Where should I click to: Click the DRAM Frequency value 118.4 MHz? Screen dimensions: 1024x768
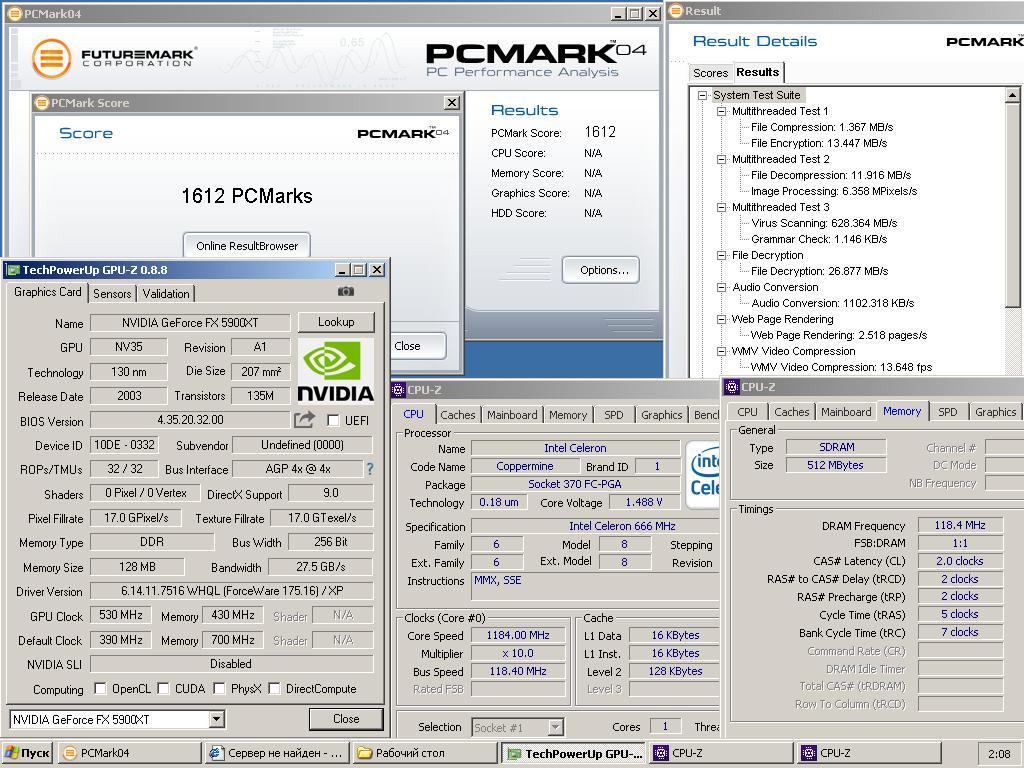coord(959,525)
